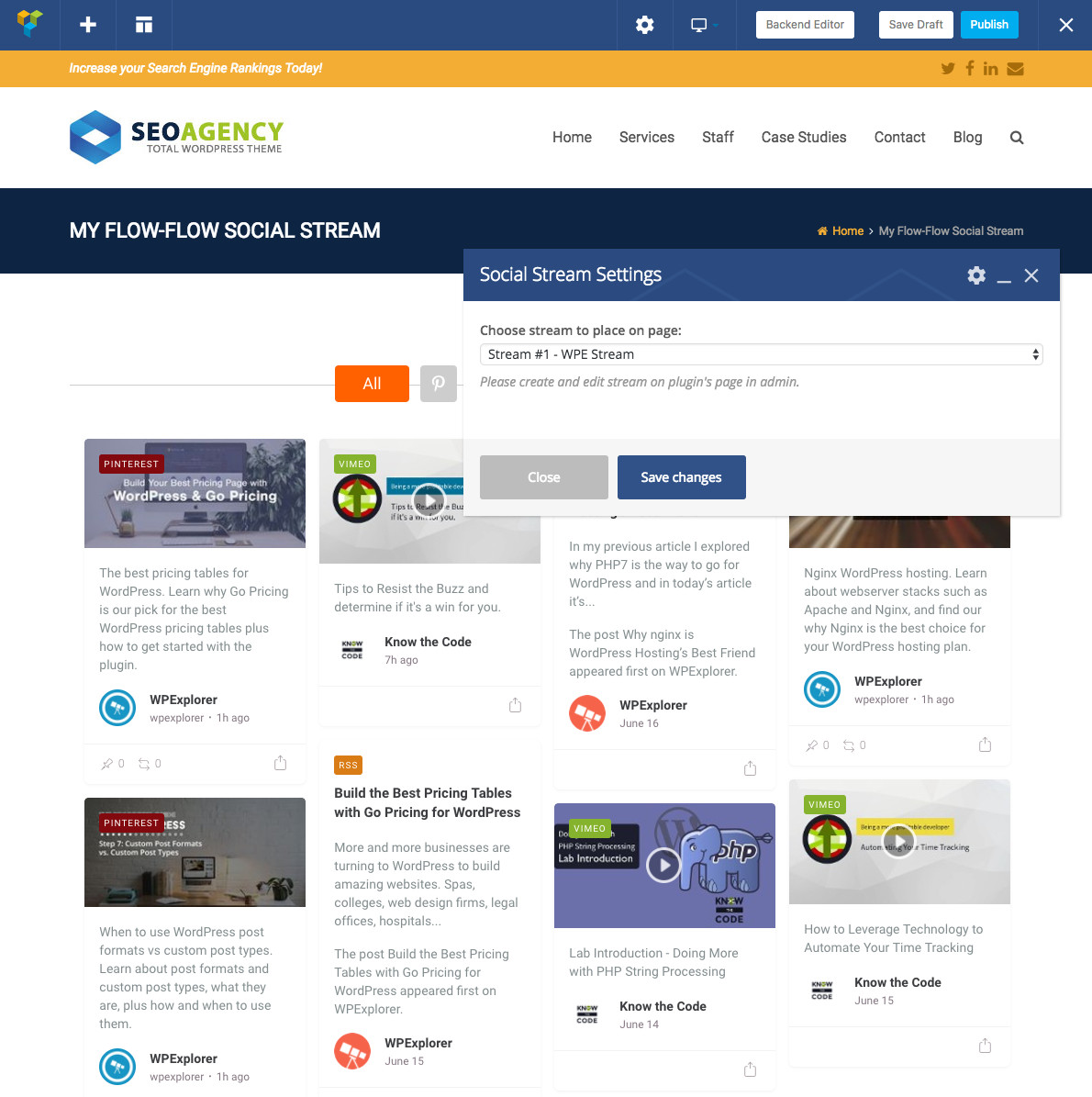Viewport: 1092px width, 1097px height.
Task: Click Know the Code logo dated June 15
Action: 822,990
